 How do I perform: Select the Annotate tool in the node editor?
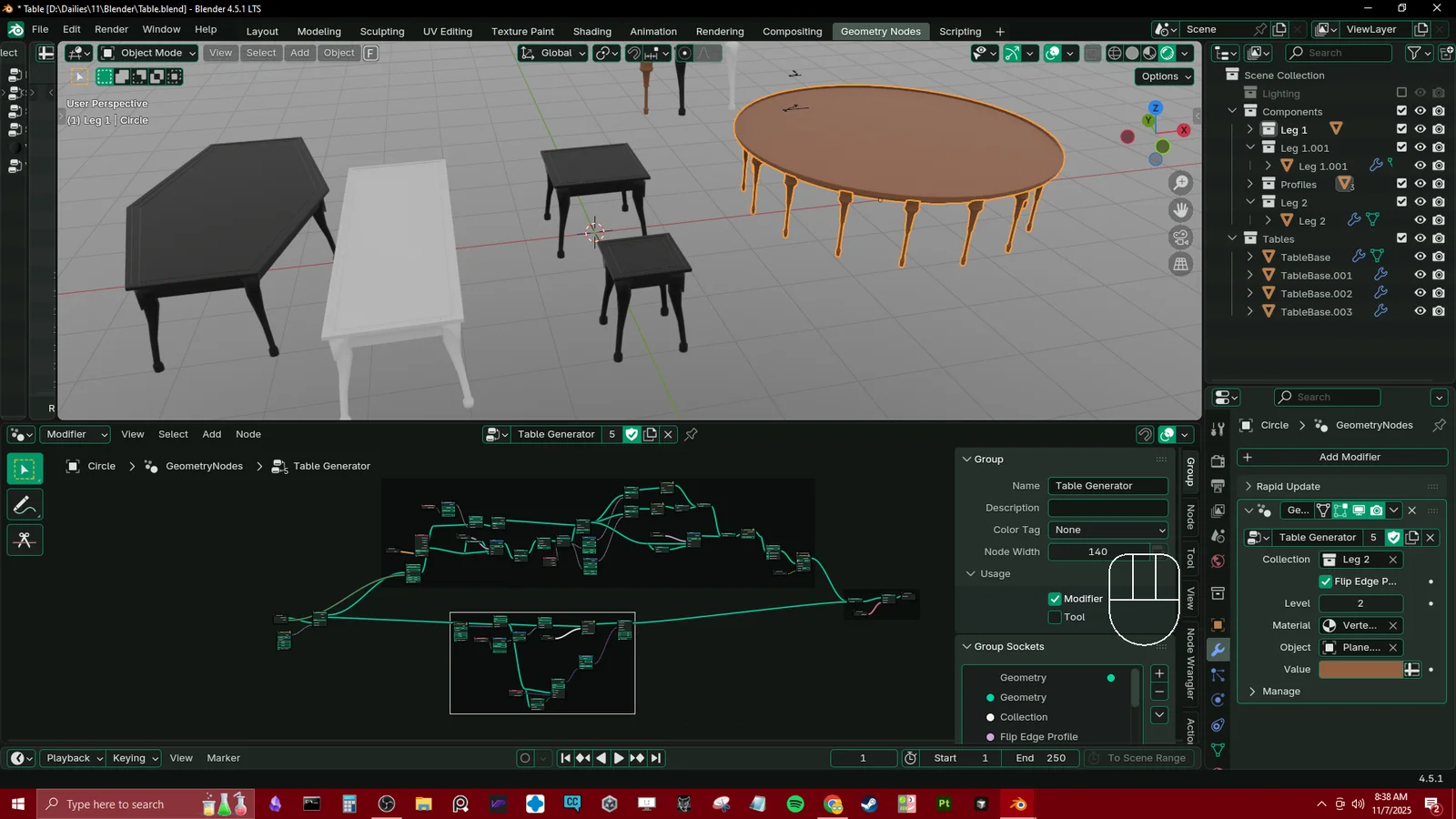25,504
